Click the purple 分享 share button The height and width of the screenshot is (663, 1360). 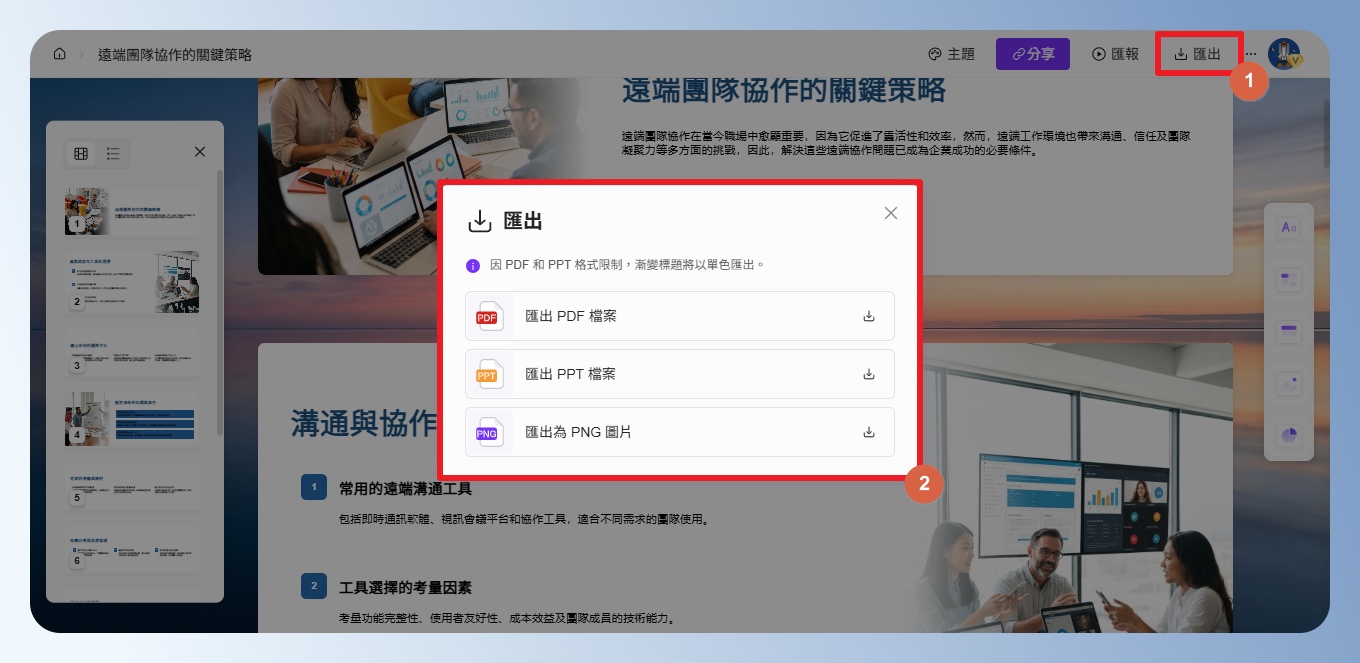coord(1032,54)
